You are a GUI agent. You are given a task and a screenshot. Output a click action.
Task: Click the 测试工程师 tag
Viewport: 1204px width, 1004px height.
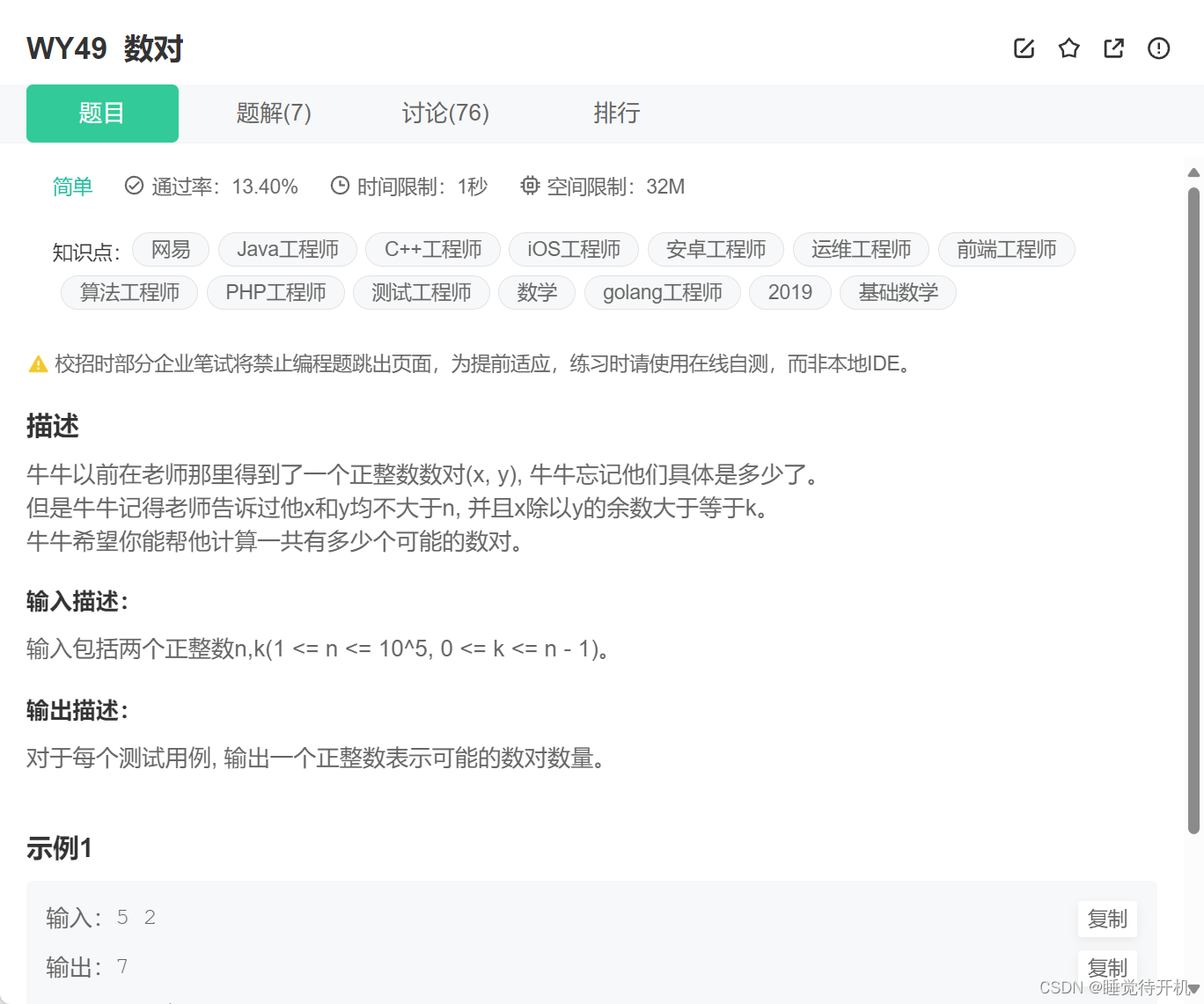[422, 293]
